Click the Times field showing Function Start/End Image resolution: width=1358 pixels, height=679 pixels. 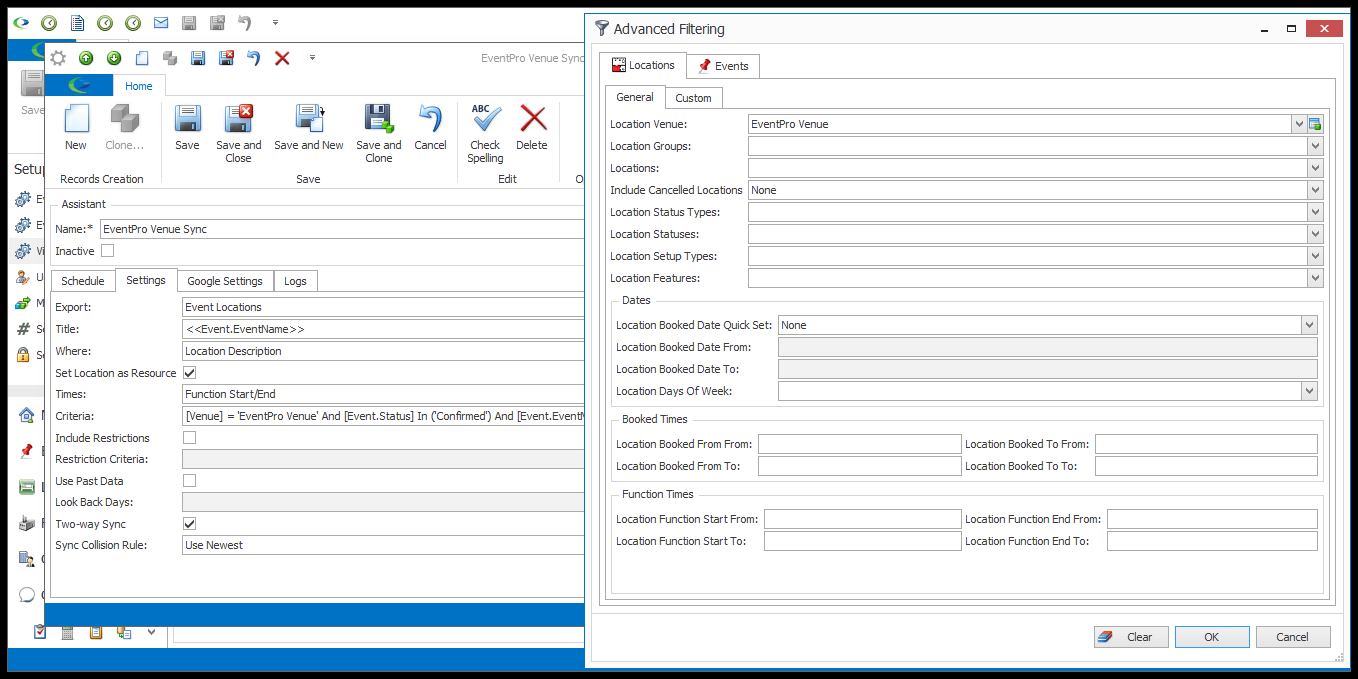pyautogui.click(x=382, y=394)
